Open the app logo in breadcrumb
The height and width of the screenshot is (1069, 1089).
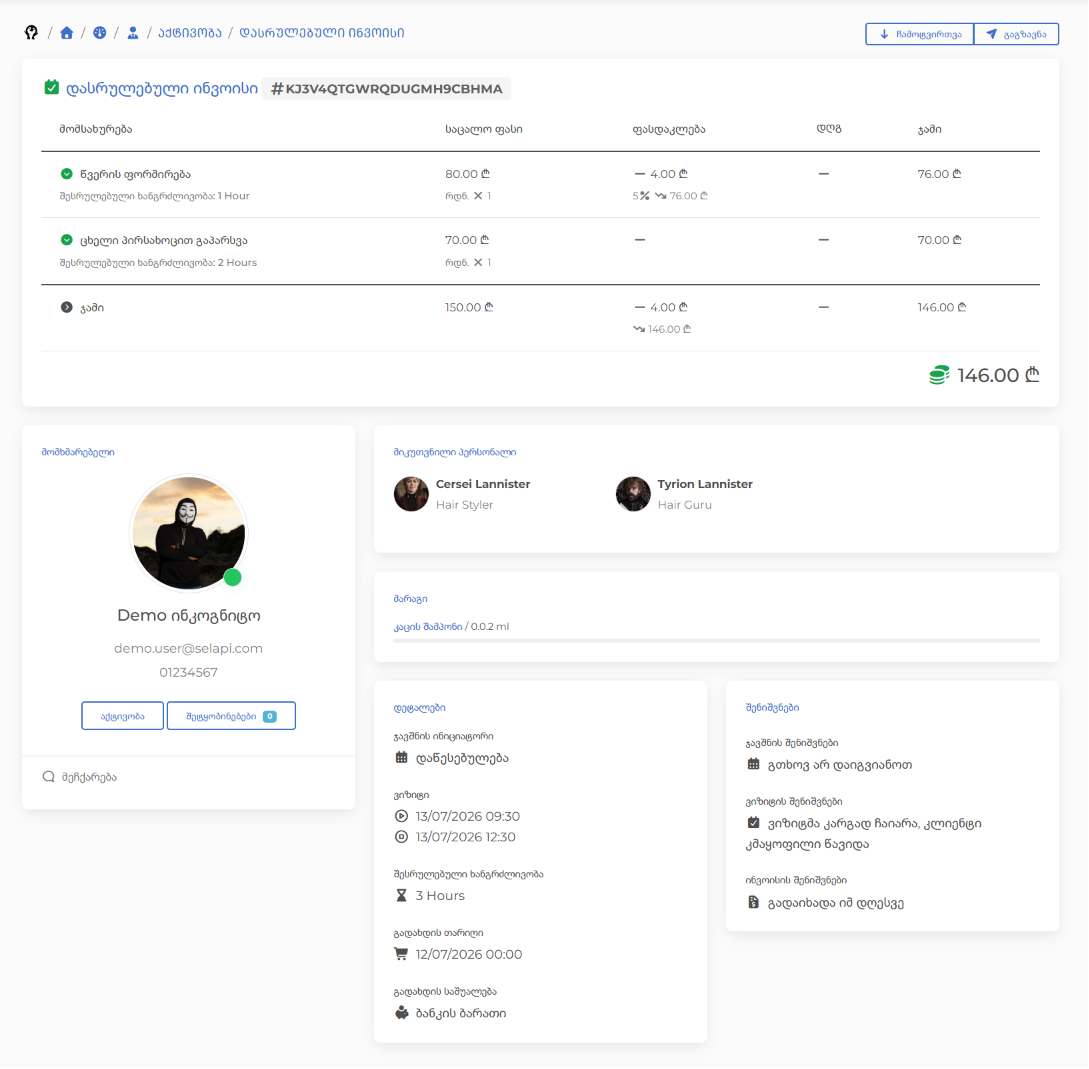[31, 33]
